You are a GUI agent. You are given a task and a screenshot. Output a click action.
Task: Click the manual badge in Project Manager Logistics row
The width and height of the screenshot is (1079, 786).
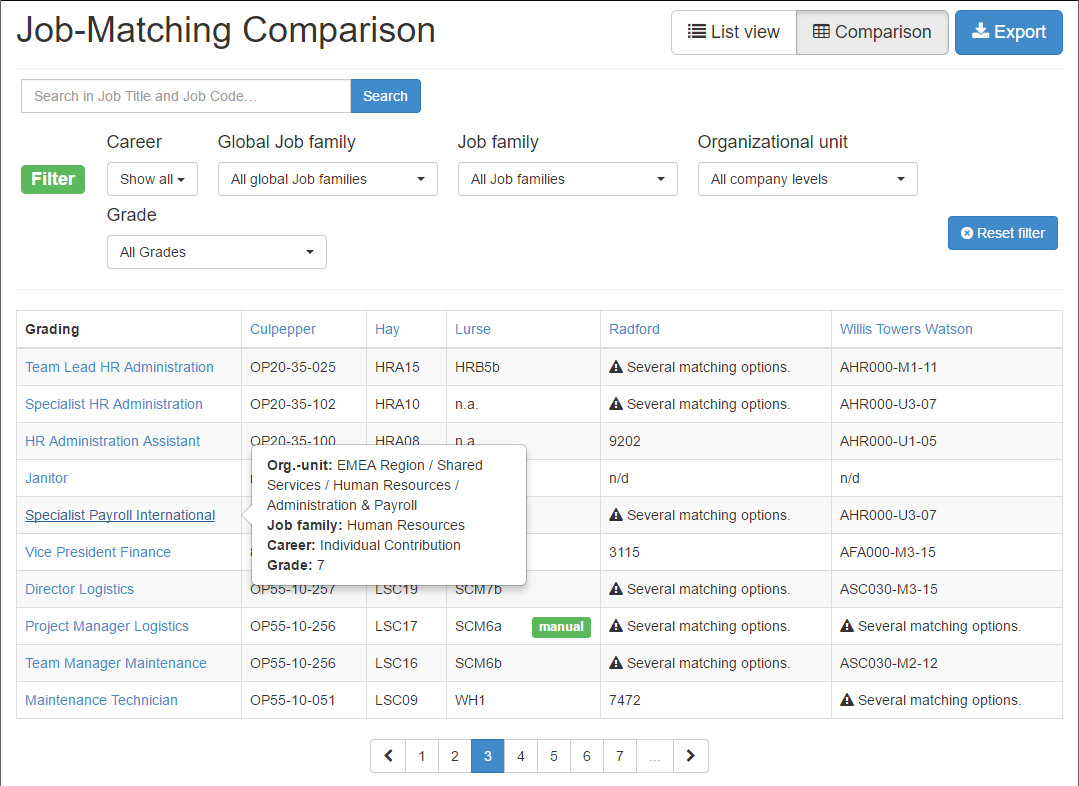pyautogui.click(x=561, y=626)
